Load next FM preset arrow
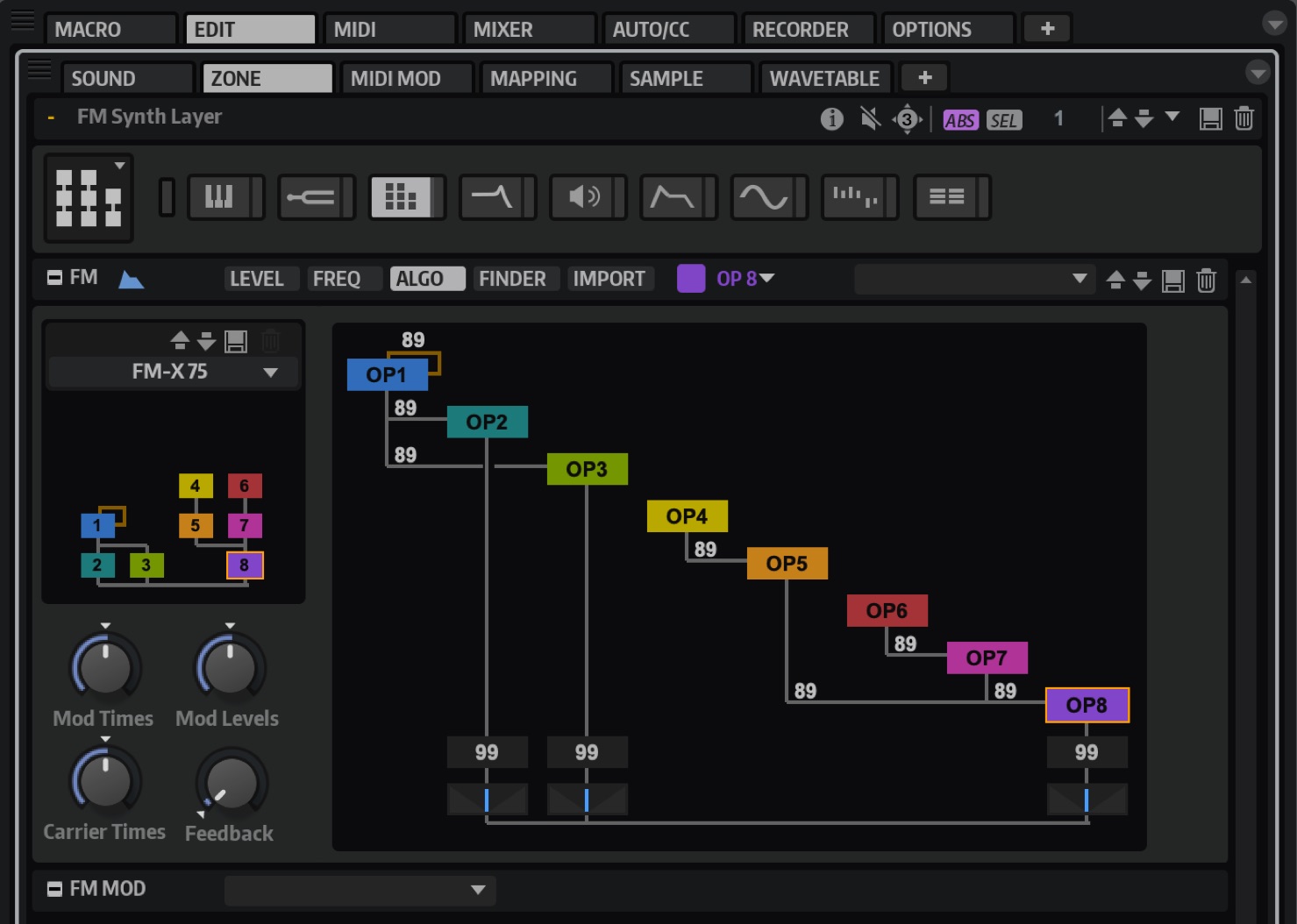 (x=1142, y=280)
